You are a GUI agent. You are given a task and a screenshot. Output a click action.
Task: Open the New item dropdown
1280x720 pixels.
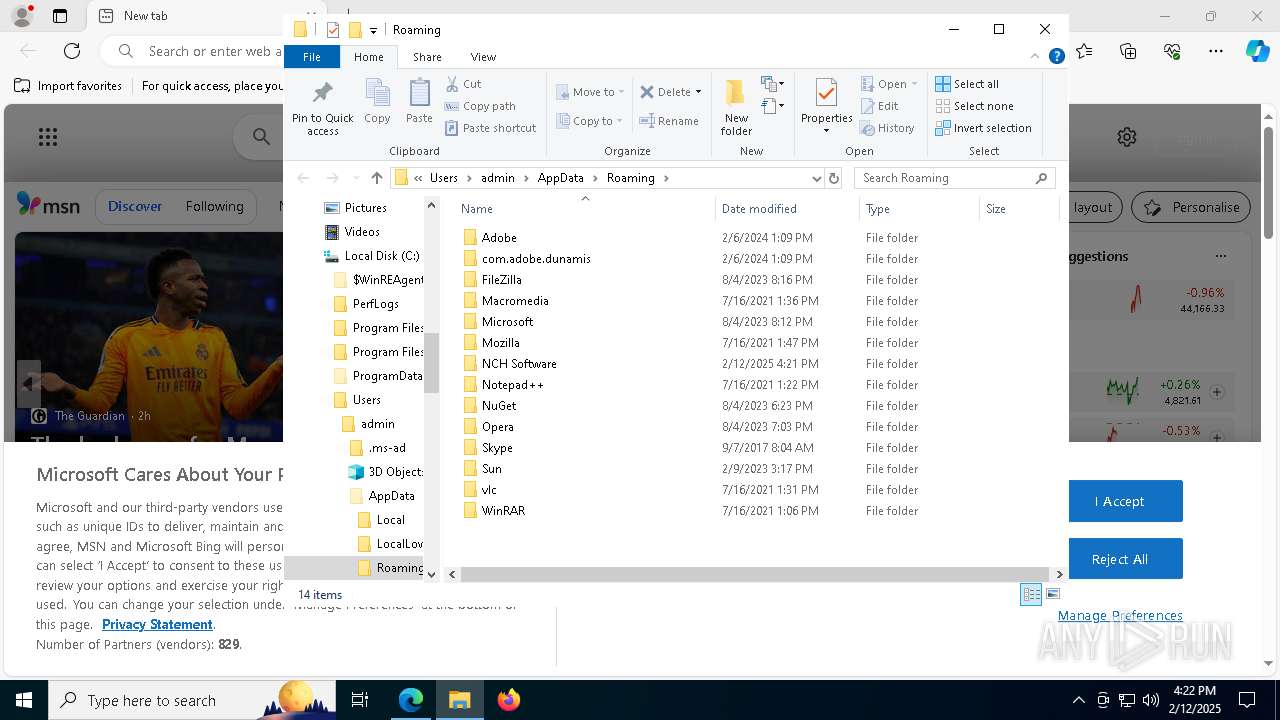point(772,84)
